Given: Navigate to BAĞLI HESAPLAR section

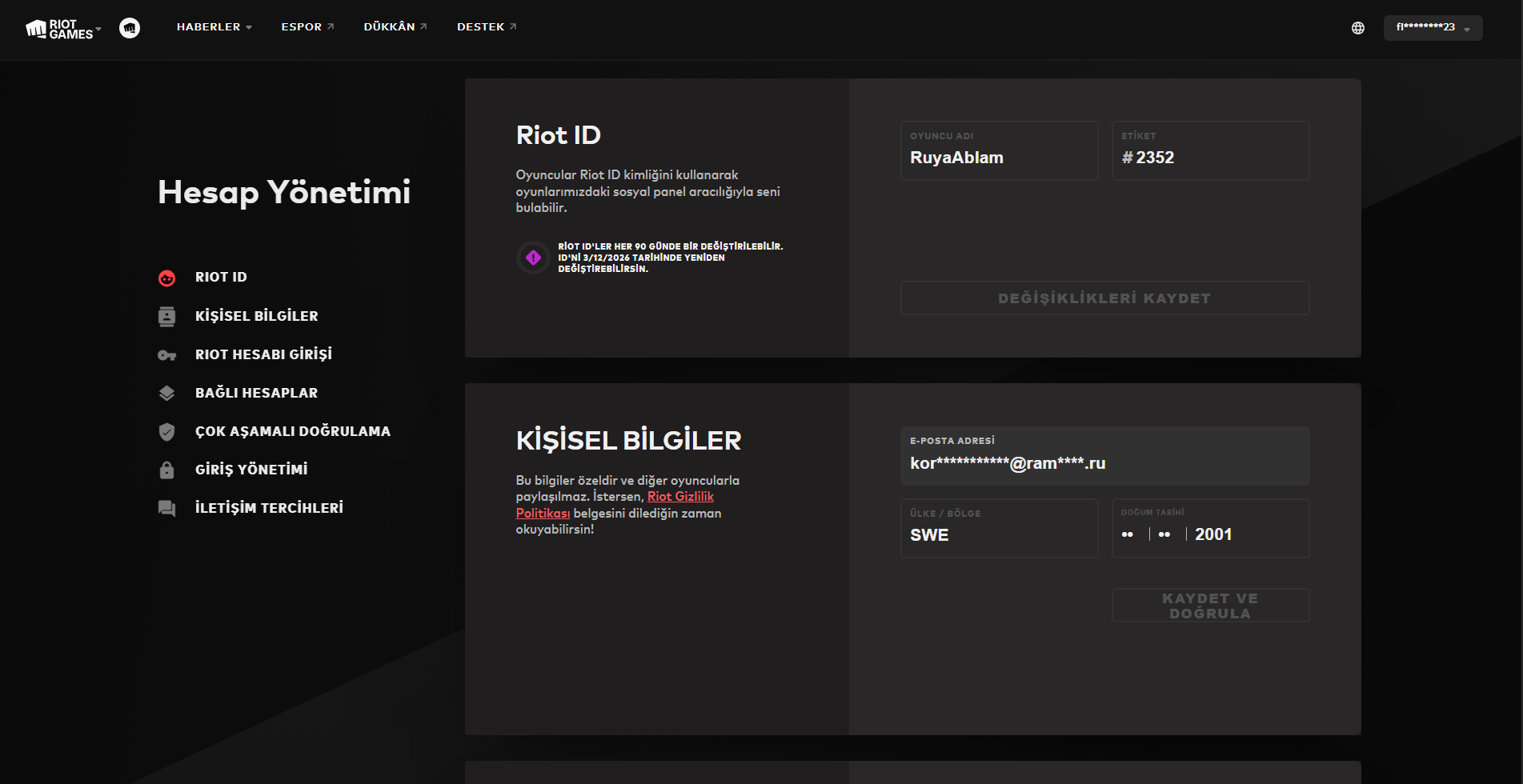Looking at the screenshot, I should point(256,393).
